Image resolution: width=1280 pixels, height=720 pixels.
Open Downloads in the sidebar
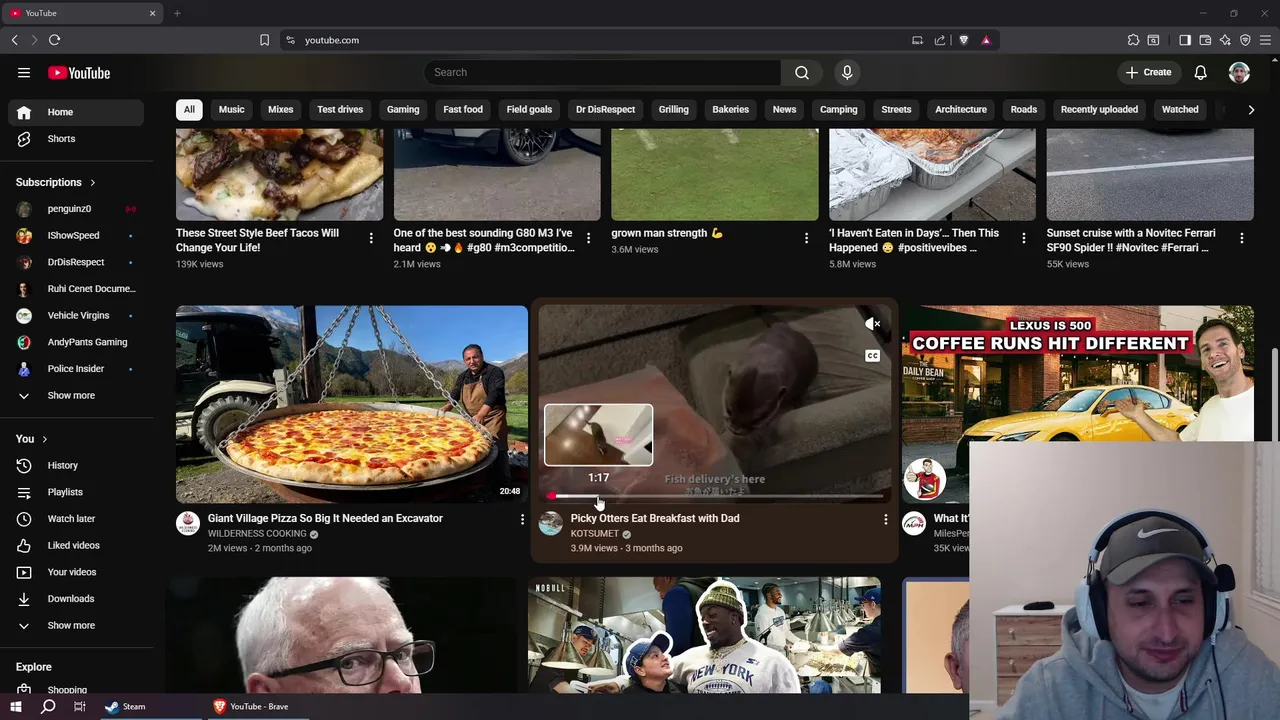point(76,599)
